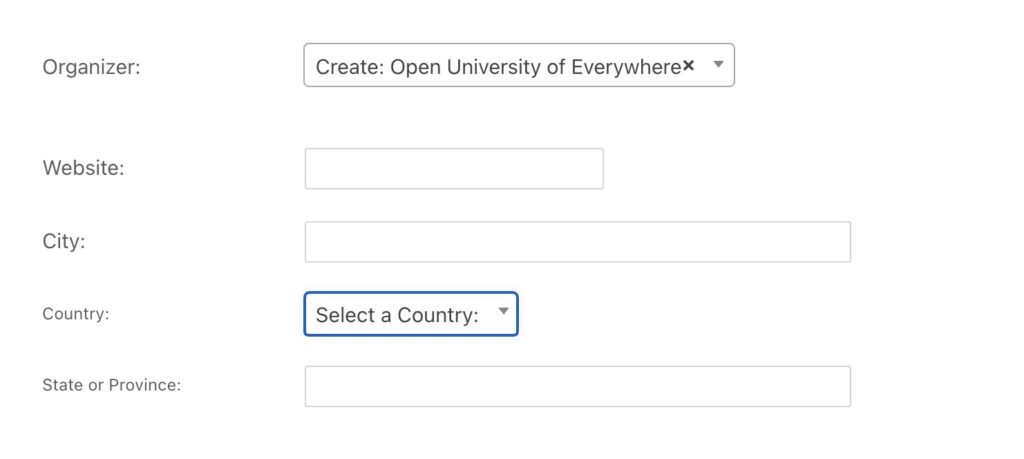
Task: Focus the State or Province input field
Action: pos(577,386)
